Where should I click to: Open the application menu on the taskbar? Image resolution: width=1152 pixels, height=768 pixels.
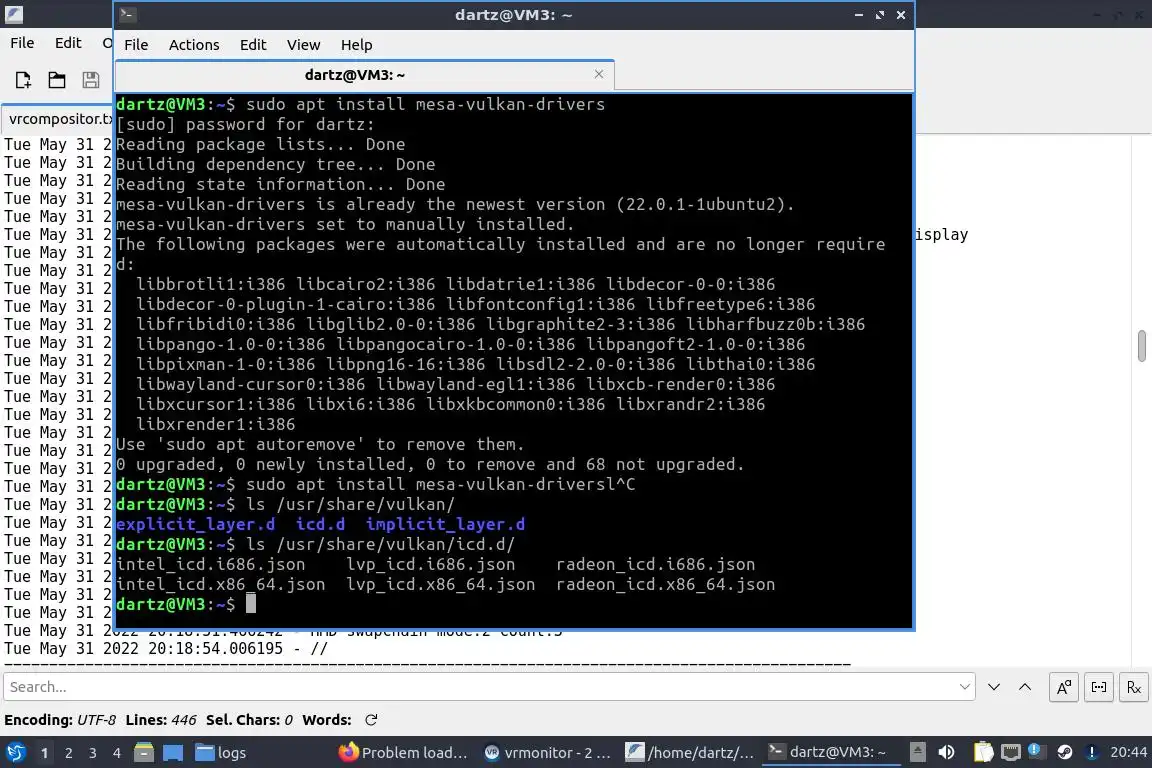click(15, 752)
